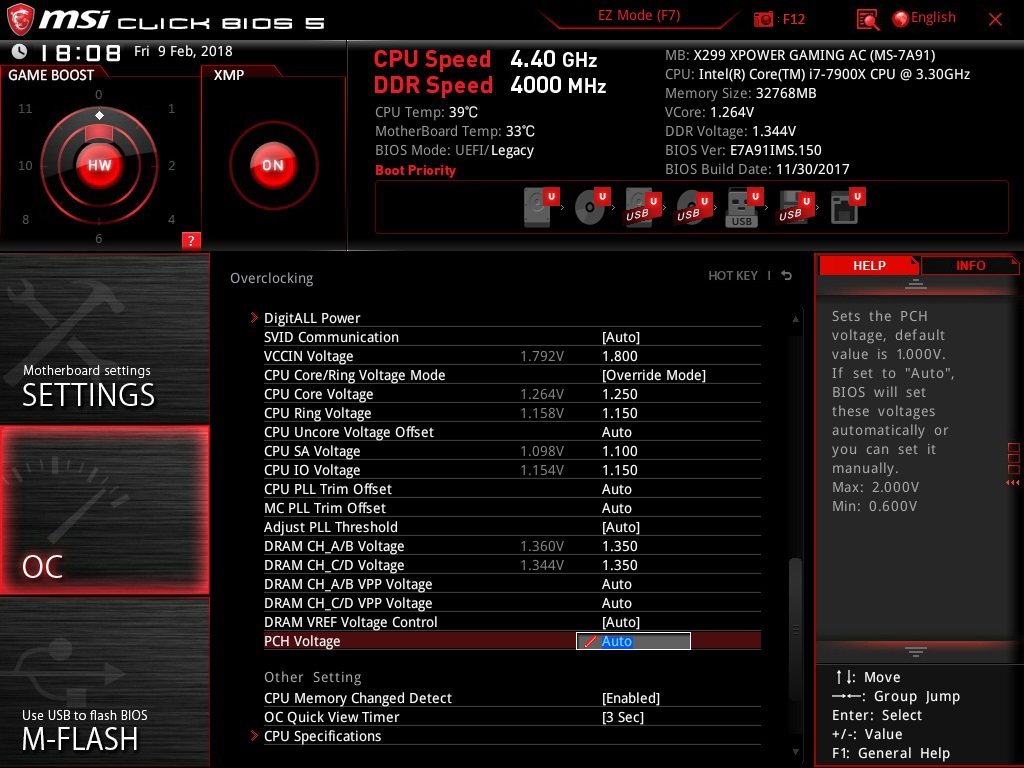
Task: Edit the CPU Ring Voltage value 1.150
Action: (x=620, y=413)
